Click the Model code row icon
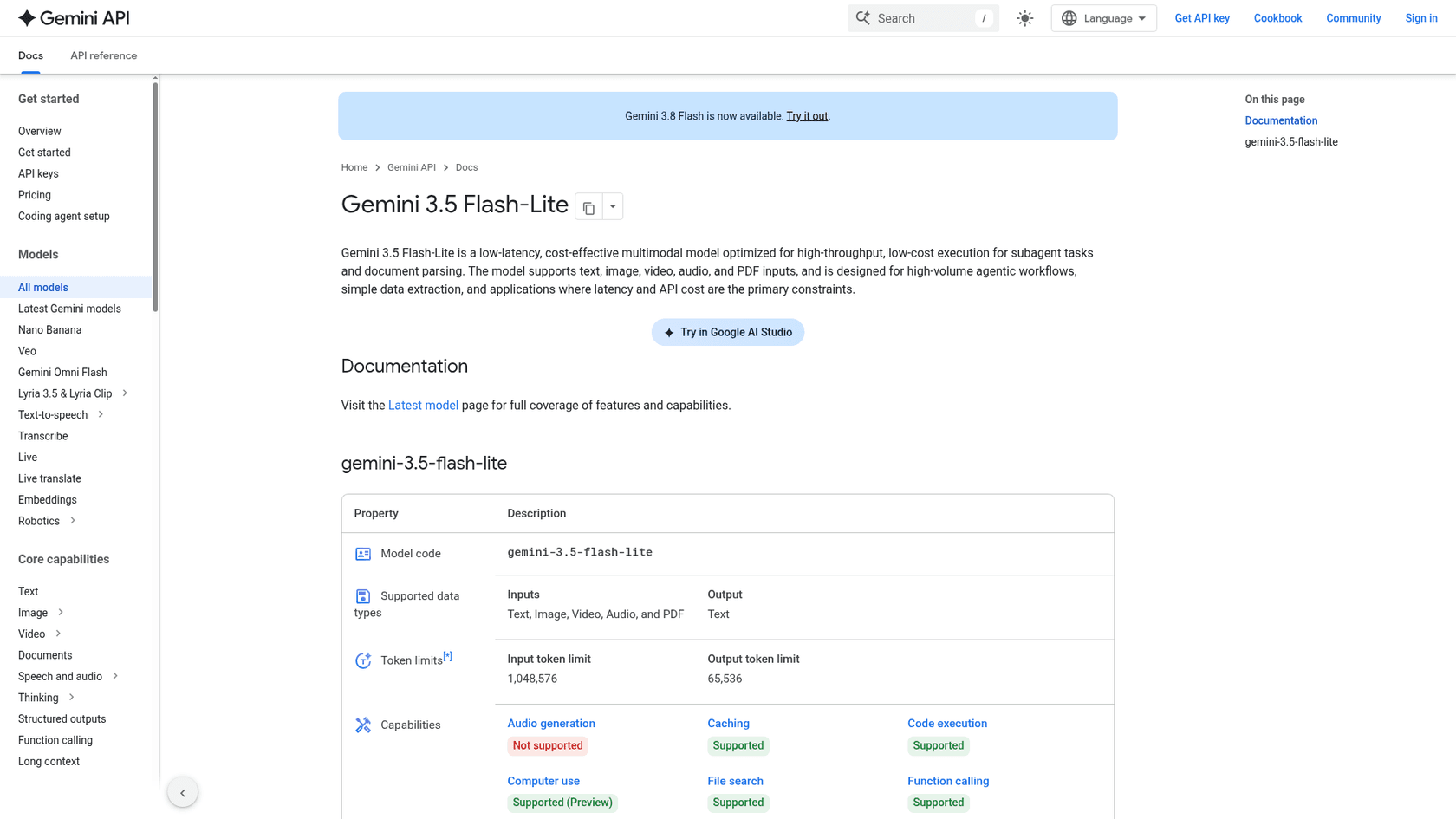This screenshot has width=1456, height=819. [363, 554]
